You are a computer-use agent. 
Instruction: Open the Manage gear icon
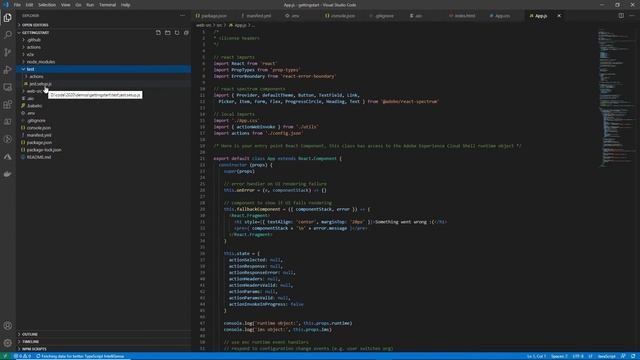click(x=7, y=343)
